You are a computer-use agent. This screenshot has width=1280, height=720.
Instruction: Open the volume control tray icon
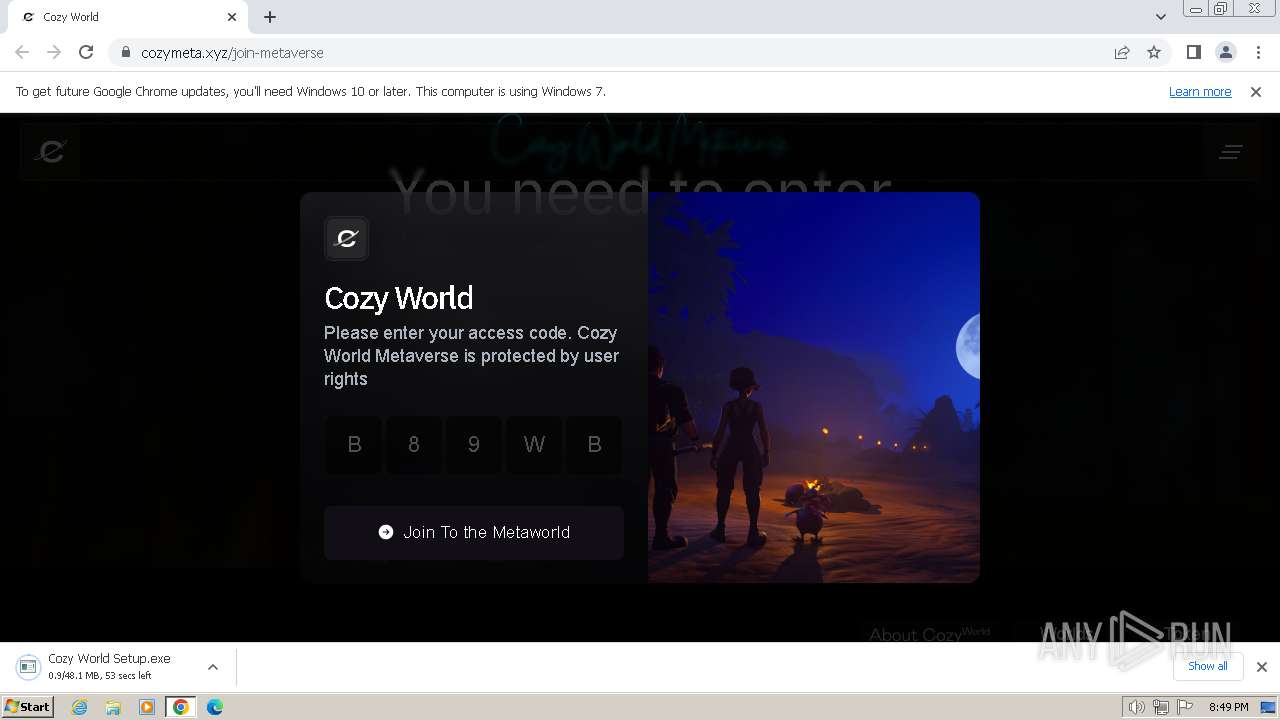(x=1136, y=707)
